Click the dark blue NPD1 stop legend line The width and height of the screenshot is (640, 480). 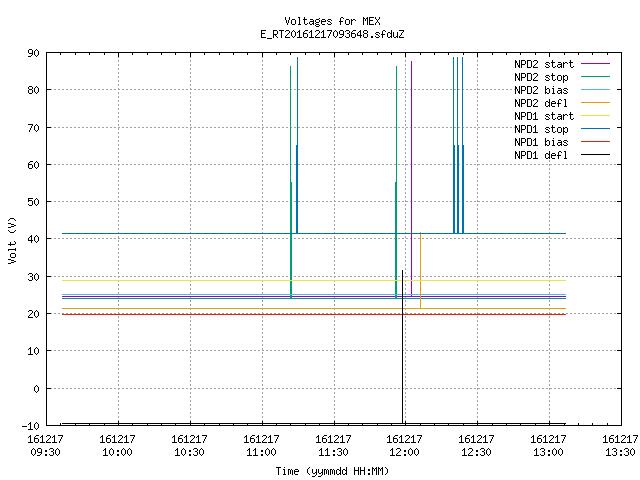[x=595, y=129]
